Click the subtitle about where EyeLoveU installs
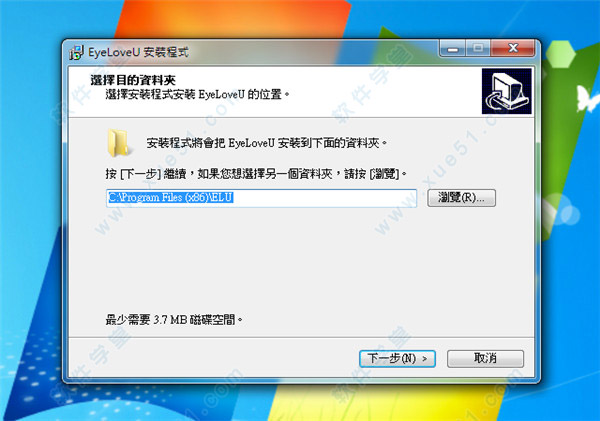This screenshot has width=600, height=421. click(x=197, y=94)
